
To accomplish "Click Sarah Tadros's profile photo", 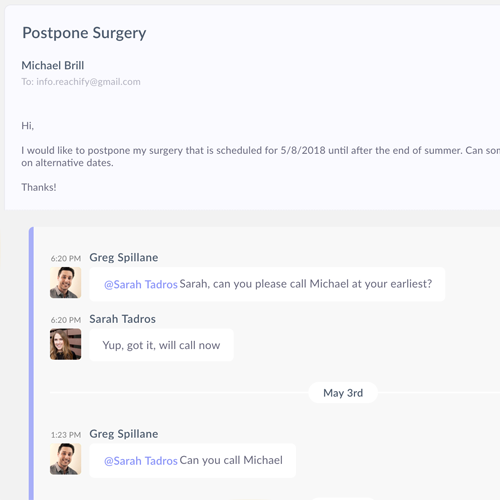I will pos(65,344).
